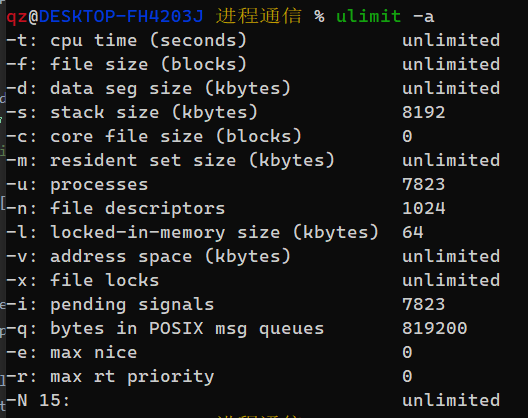
Task: Click the unlimited value for -f file size
Action: pyautogui.click(x=451, y=64)
